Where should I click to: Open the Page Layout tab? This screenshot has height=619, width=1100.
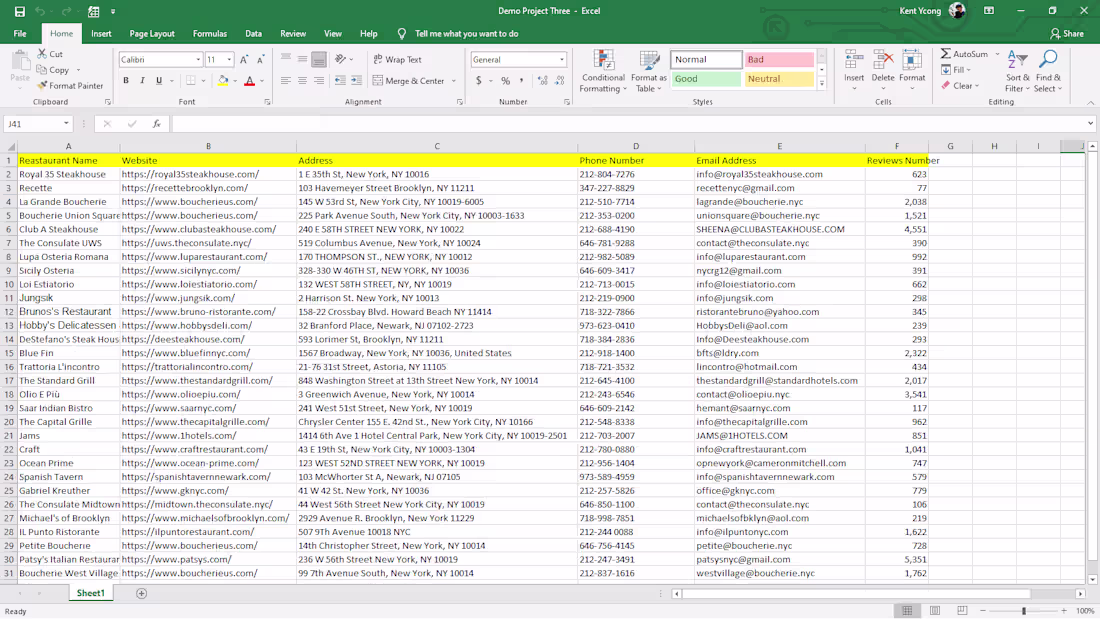pyautogui.click(x=152, y=34)
